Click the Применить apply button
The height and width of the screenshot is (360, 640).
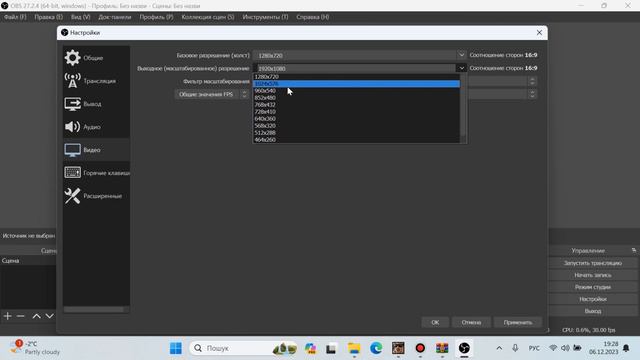[518, 322]
